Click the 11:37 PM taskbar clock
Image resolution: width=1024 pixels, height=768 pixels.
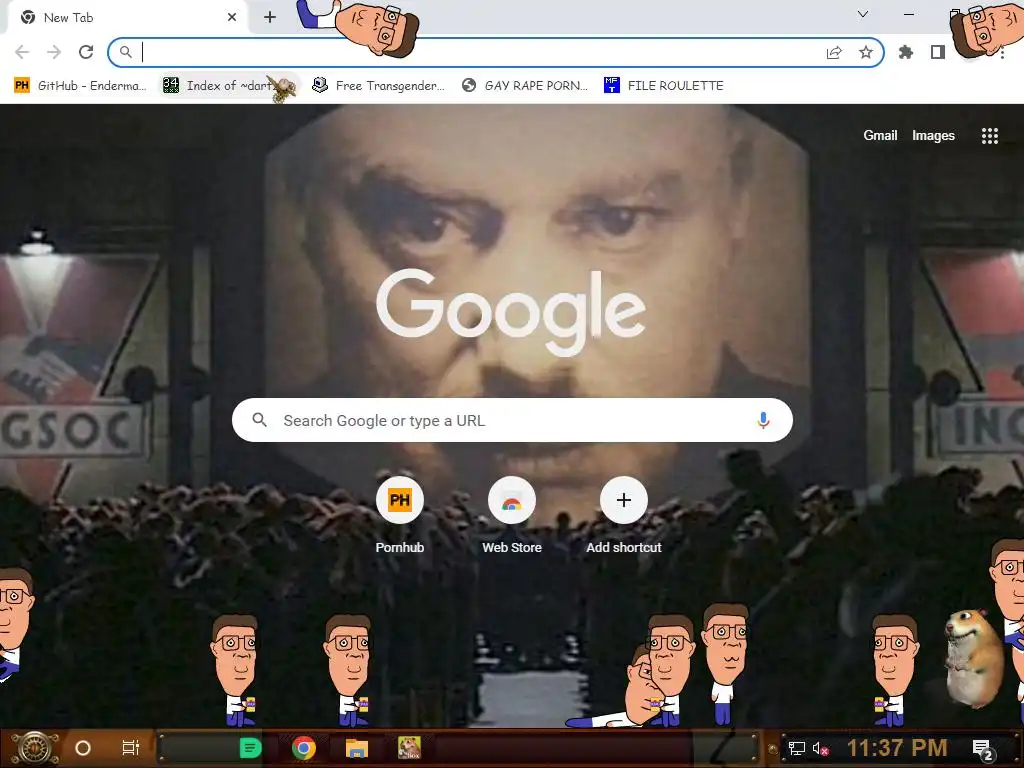click(897, 748)
